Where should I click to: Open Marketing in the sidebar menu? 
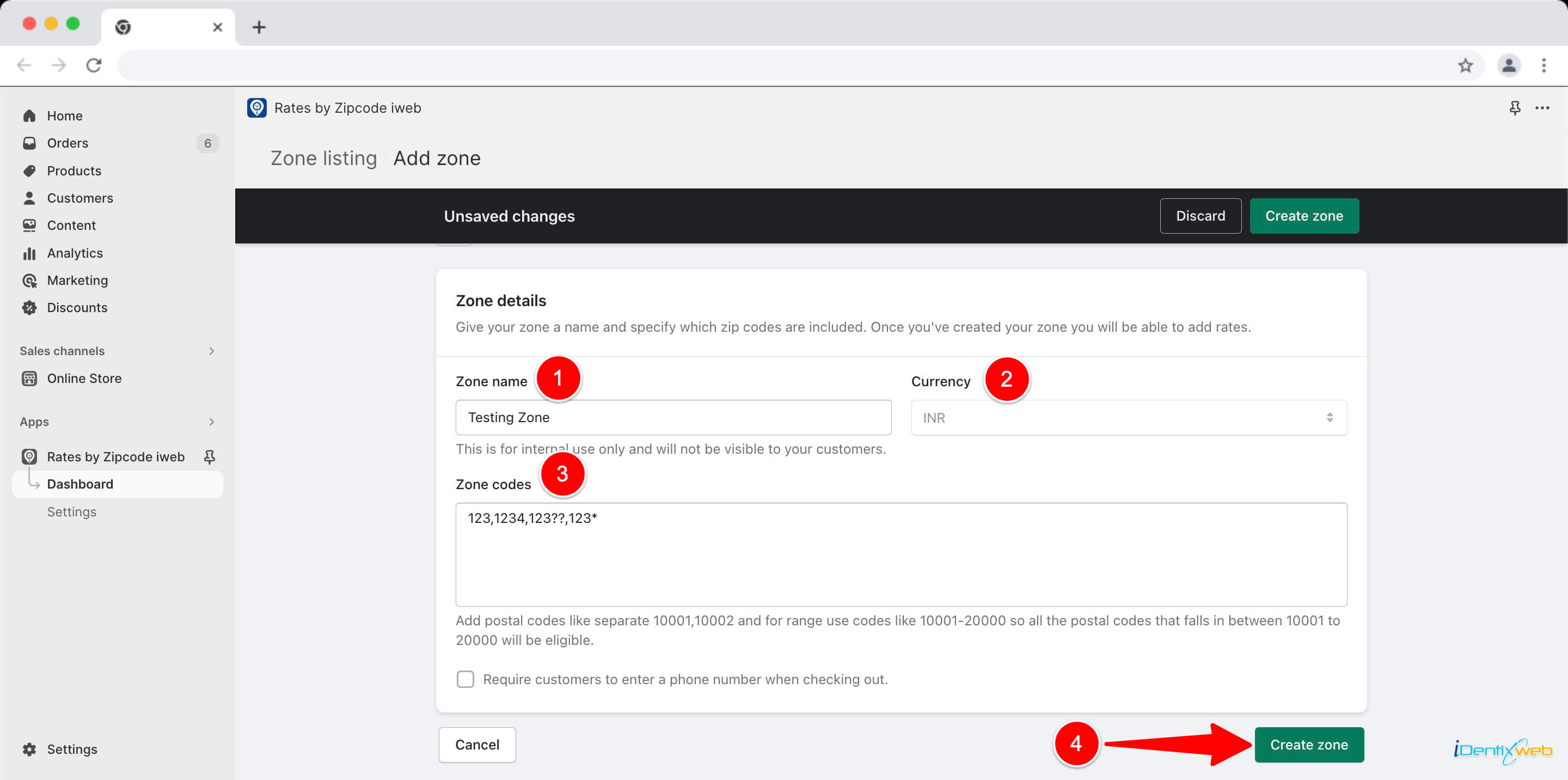(x=77, y=281)
